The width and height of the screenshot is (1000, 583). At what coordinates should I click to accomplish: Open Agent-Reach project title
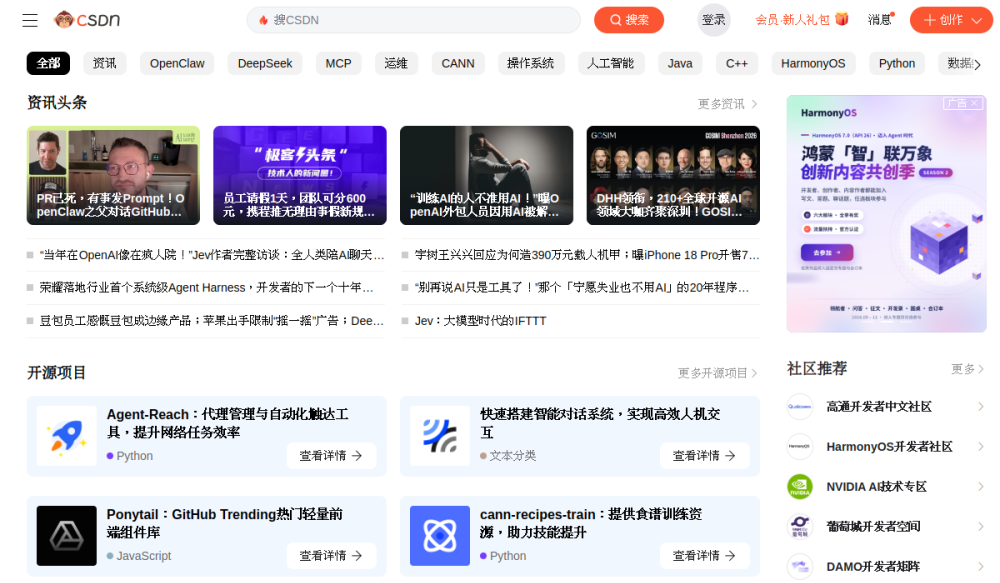(x=228, y=423)
